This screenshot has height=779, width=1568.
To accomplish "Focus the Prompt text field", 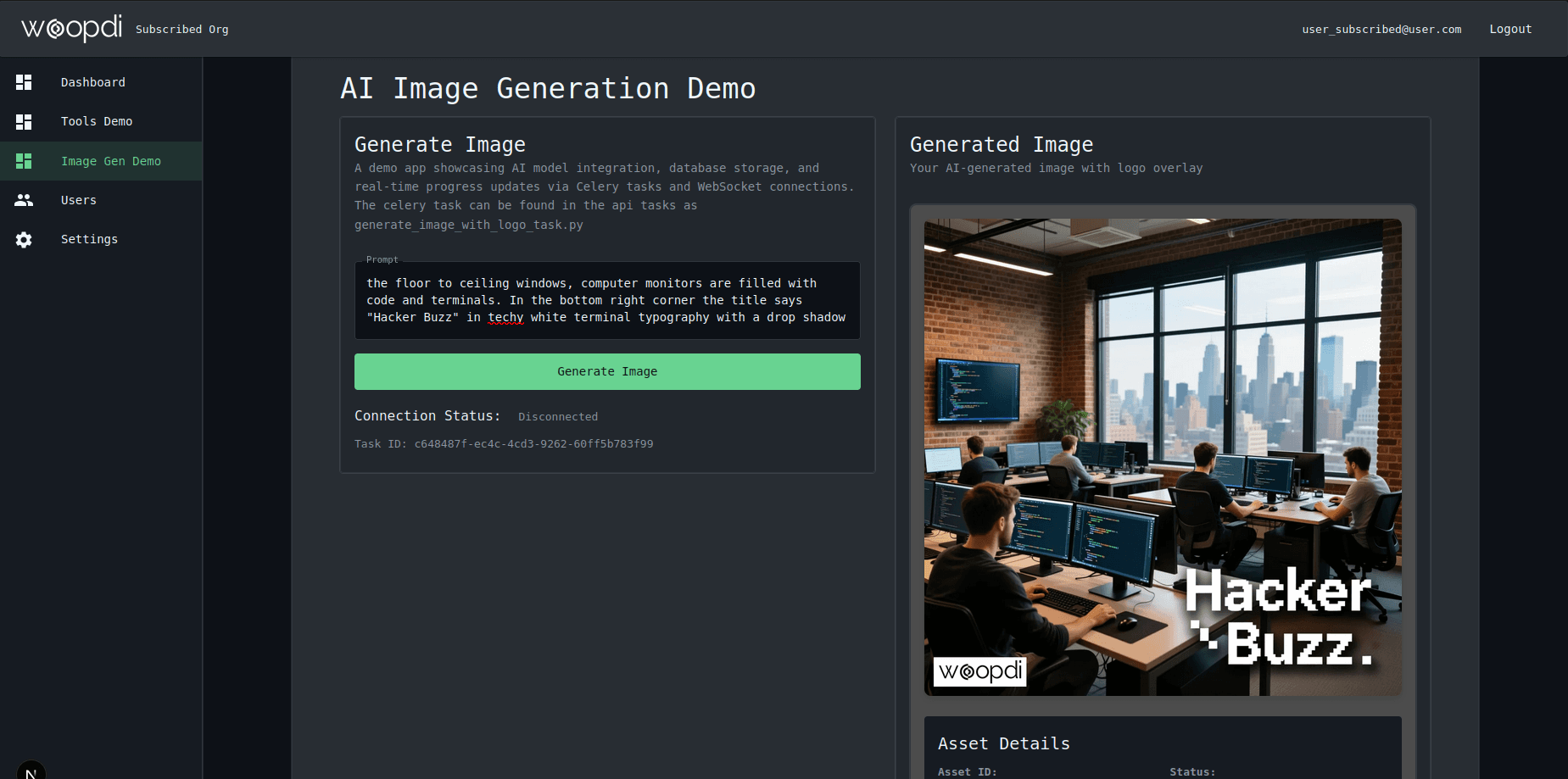I will pos(606,300).
